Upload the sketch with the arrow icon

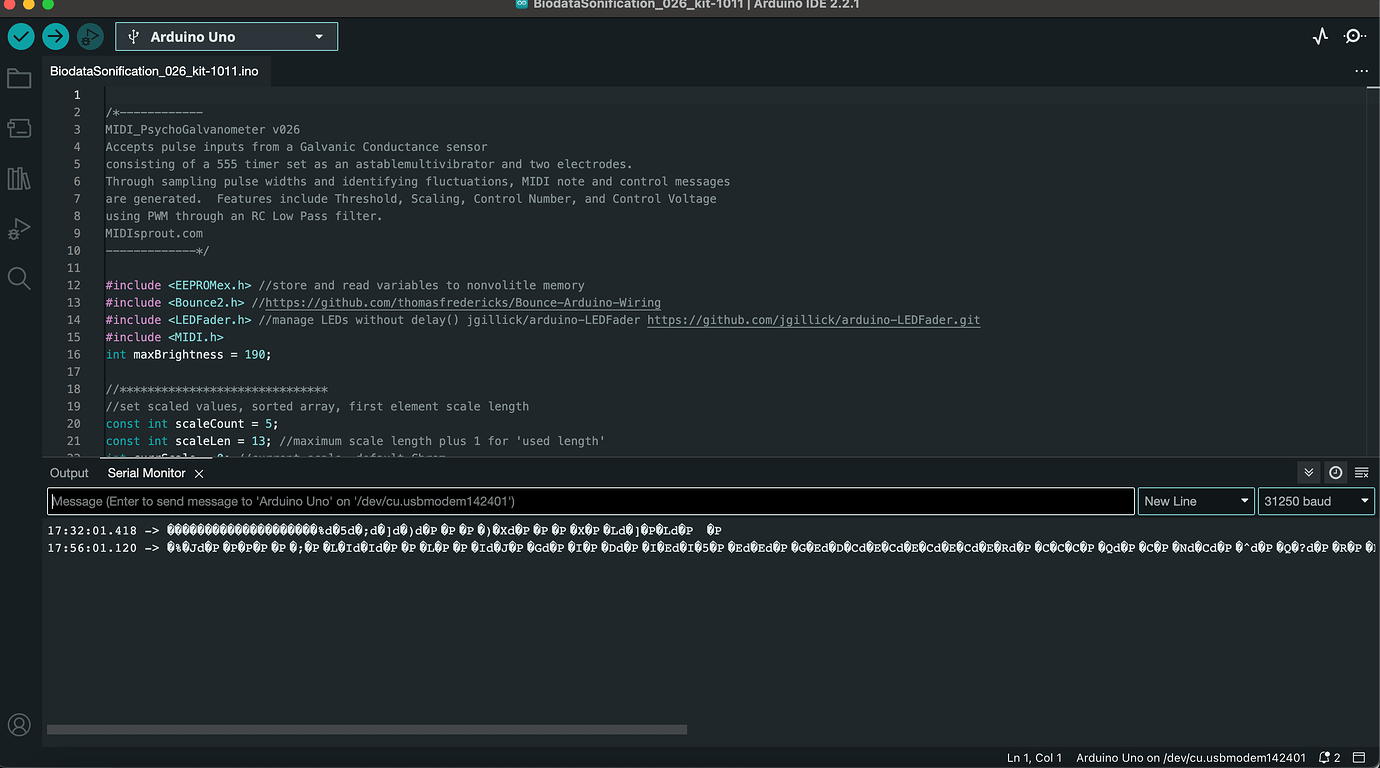pyautogui.click(x=55, y=36)
